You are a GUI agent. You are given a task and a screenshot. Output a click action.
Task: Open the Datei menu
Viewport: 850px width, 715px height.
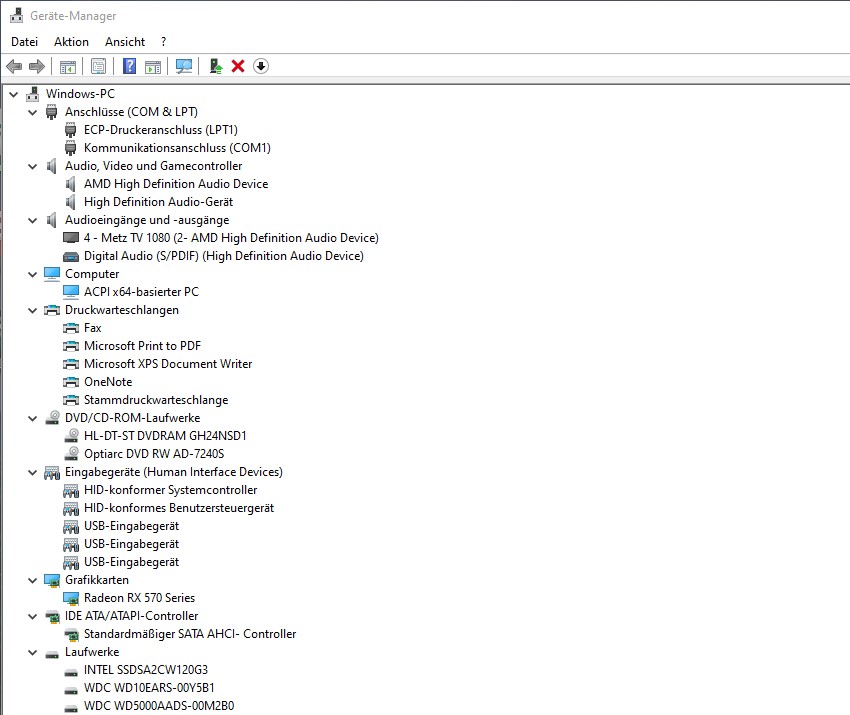(x=24, y=42)
